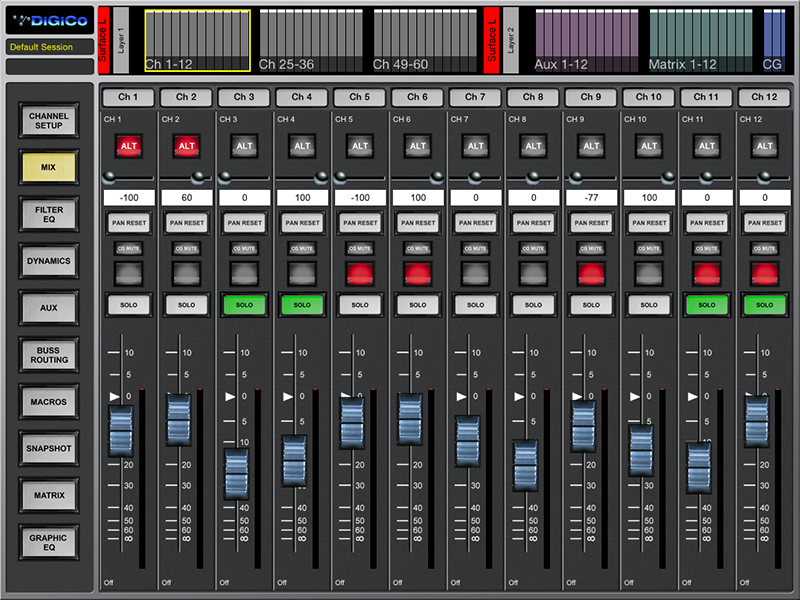This screenshot has height=600, width=800.
Task: Unsolo channel 3
Action: tap(244, 305)
